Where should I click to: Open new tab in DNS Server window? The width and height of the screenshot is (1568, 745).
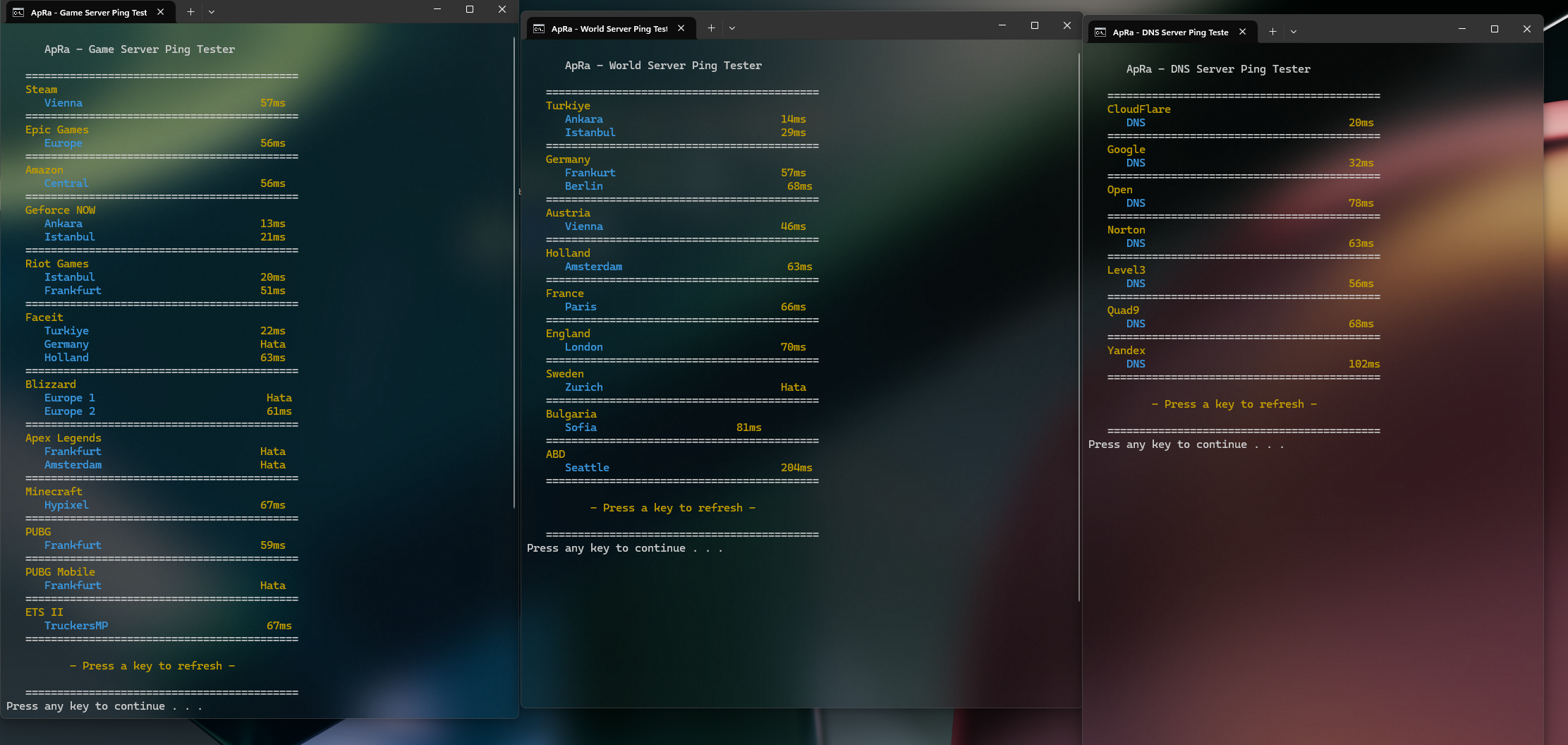[x=1272, y=32]
